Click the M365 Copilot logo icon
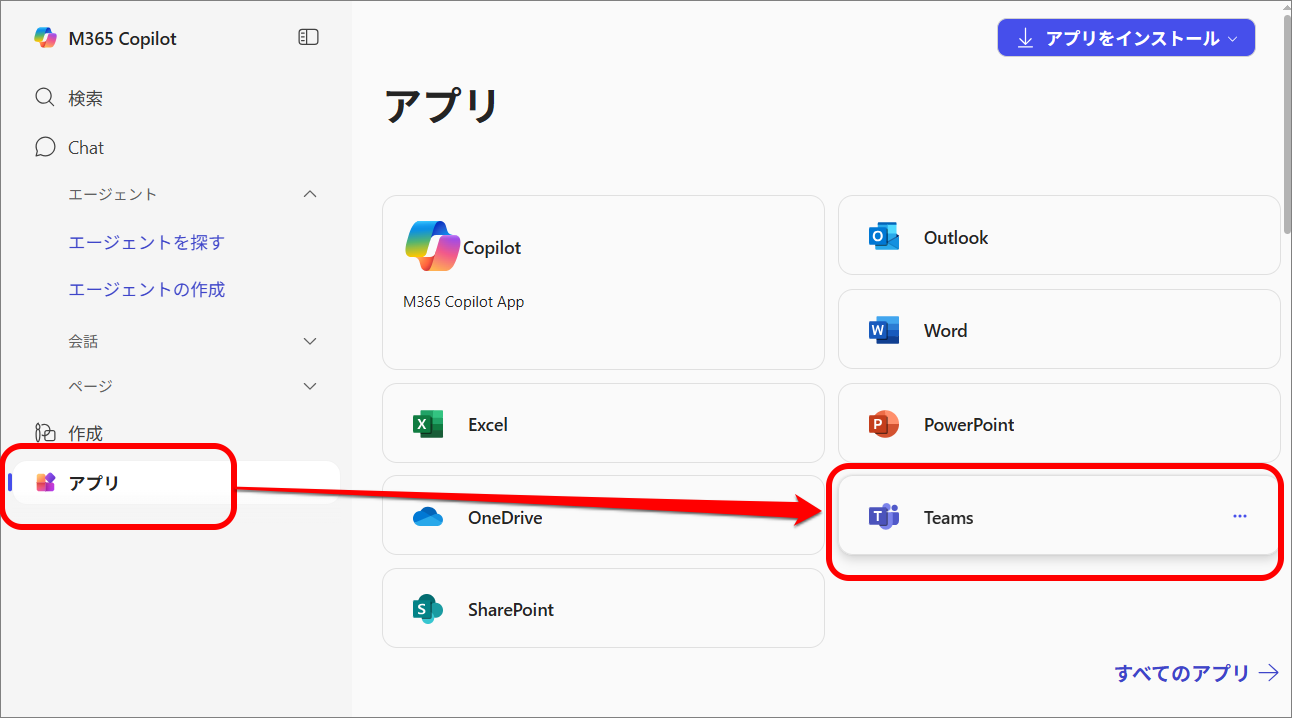This screenshot has width=1292, height=718. coord(46,38)
